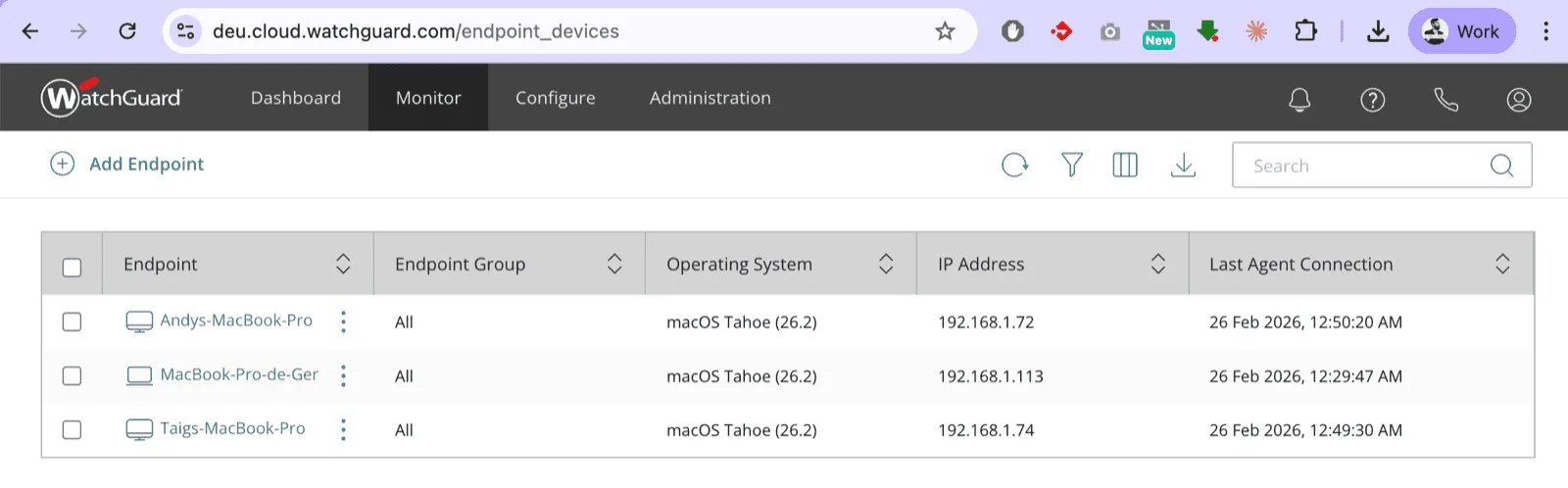Click timestamp 26 Feb 2026, 12:50:20 AM

coord(1305,322)
